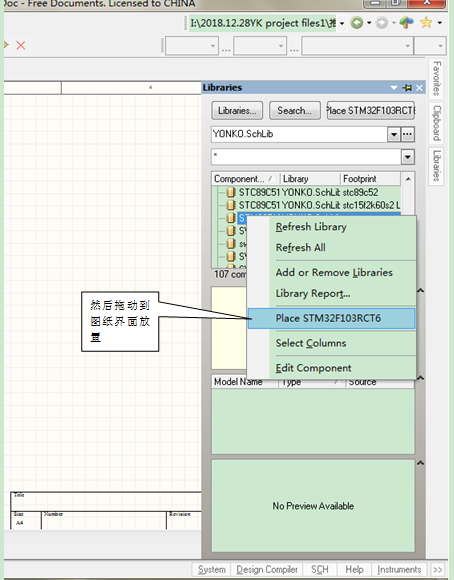Open the last narrow toolbar combo box
Viewport: 454px width, 580px height.
point(430,46)
